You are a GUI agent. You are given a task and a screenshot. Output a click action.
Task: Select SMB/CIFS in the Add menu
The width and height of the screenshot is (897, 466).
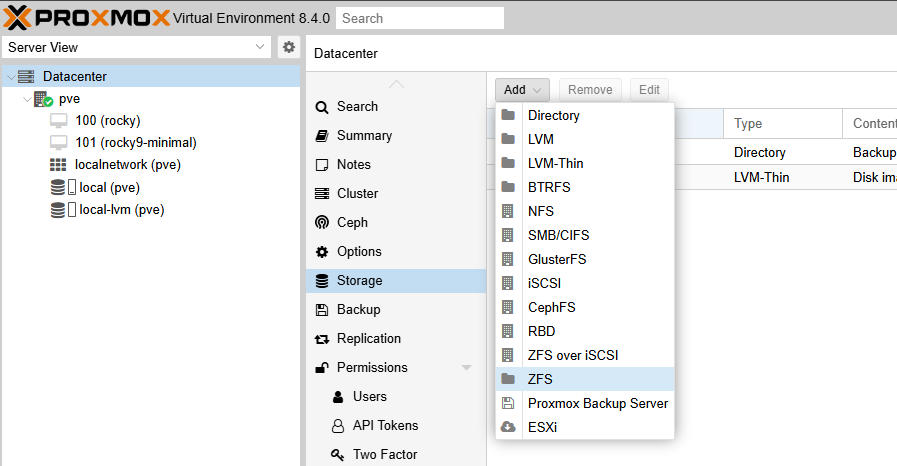point(557,235)
